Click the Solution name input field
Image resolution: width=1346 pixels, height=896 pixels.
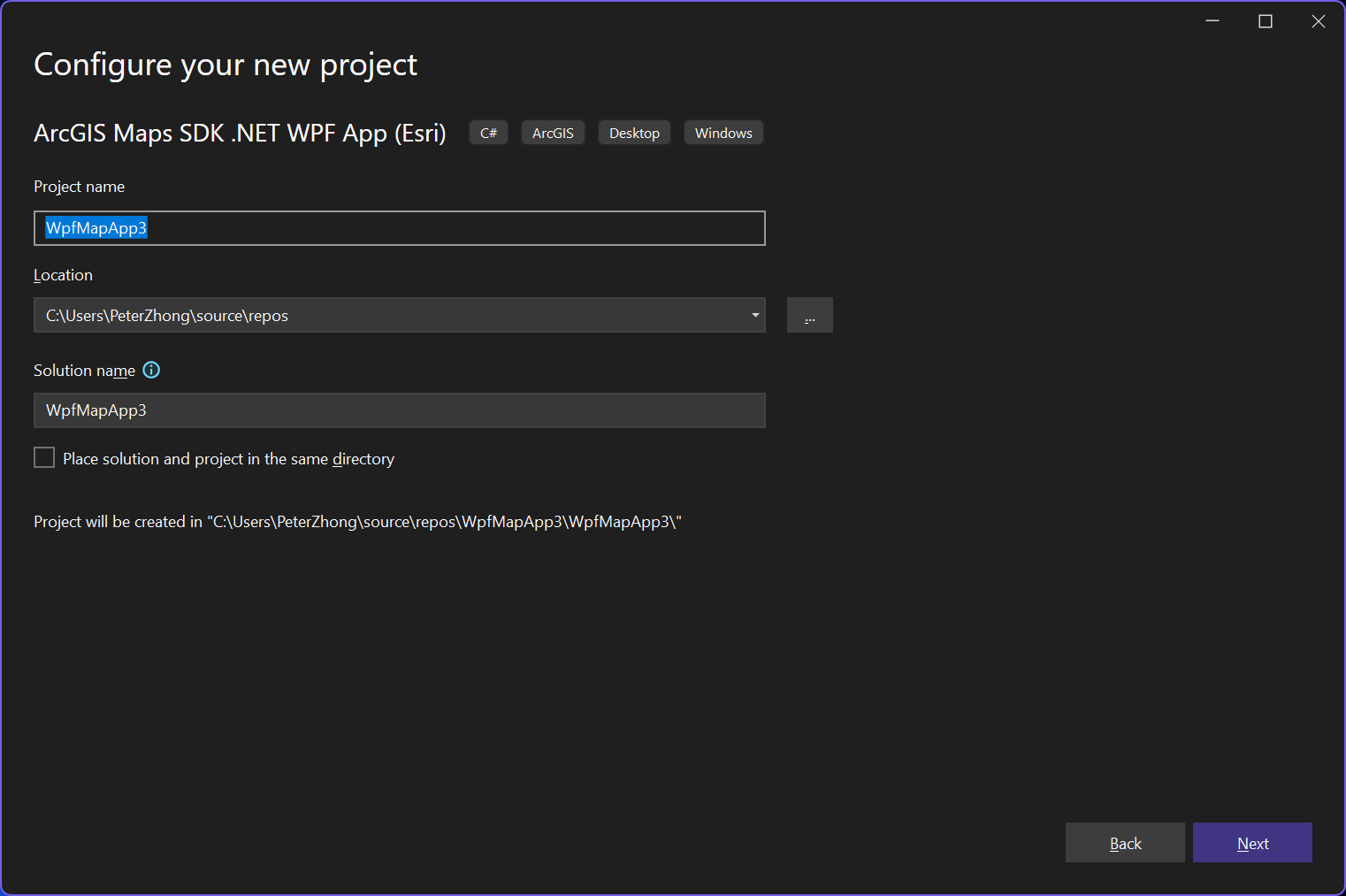pos(400,410)
